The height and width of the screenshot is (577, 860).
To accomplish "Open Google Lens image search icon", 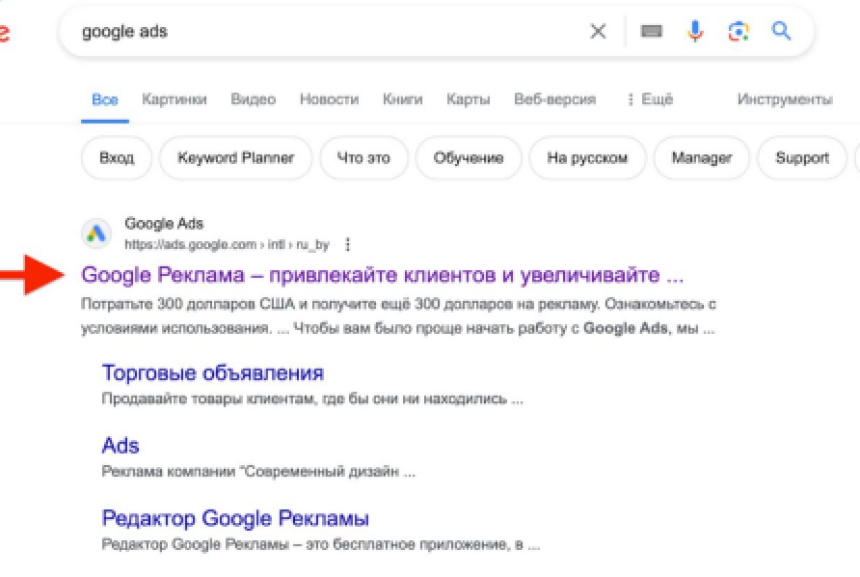I will [738, 31].
